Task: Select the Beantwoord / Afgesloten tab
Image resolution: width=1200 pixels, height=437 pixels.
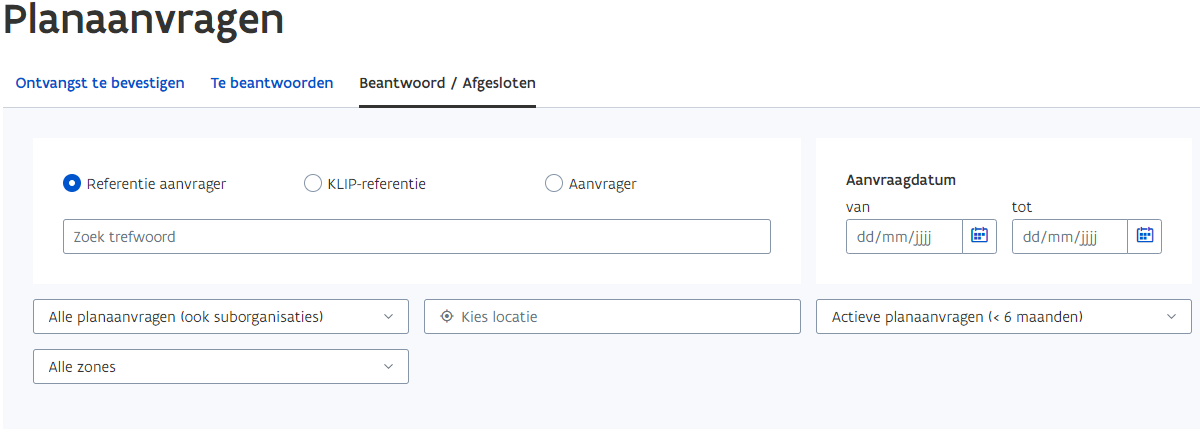Action: [448, 83]
